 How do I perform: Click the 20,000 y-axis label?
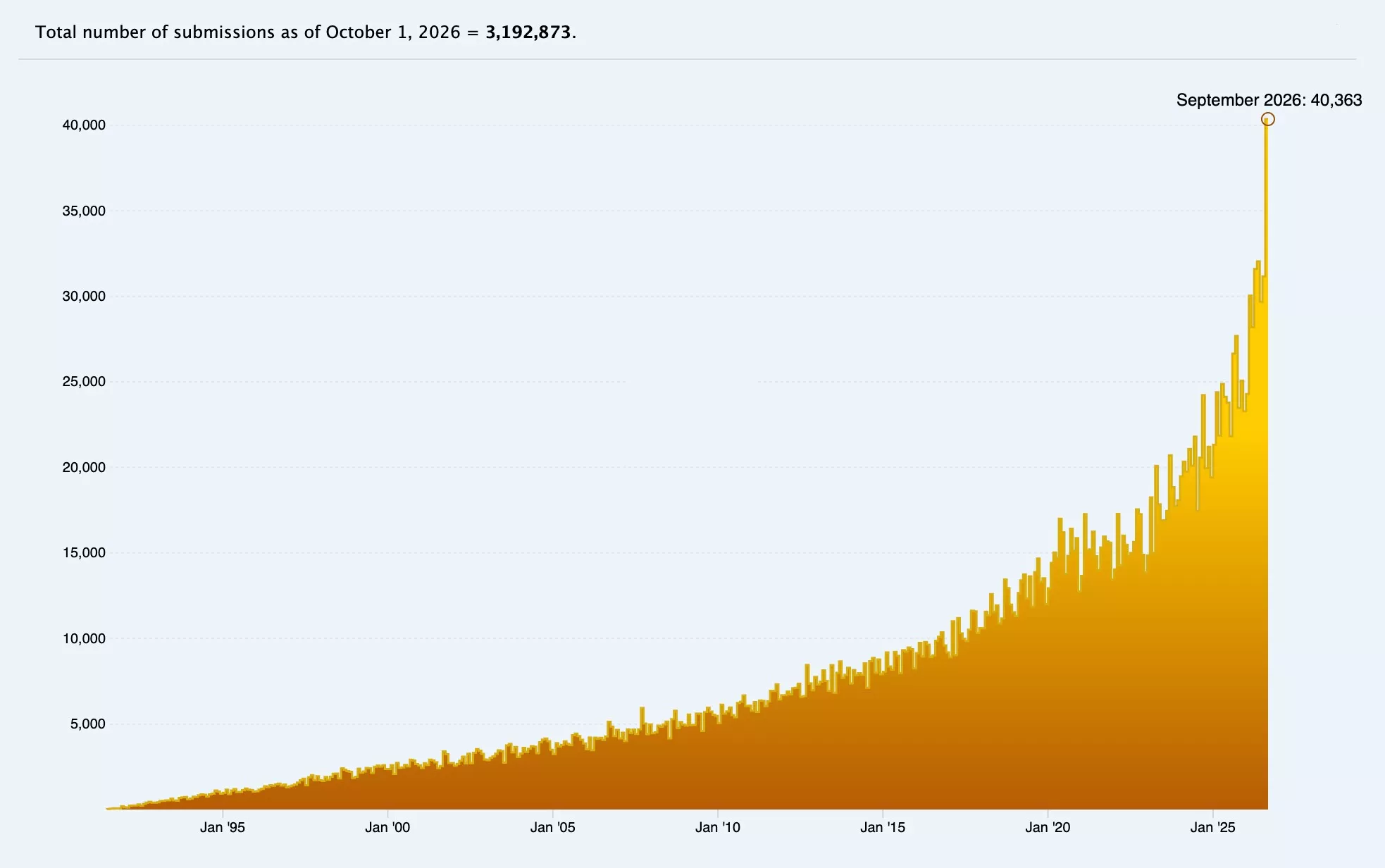[84, 467]
